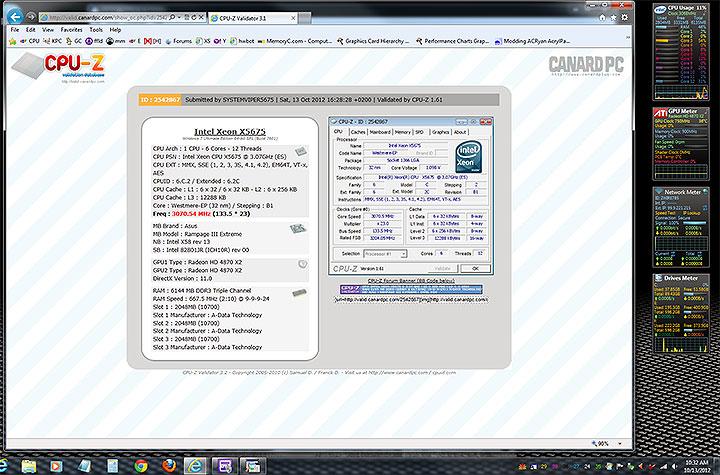
Task: Open the Help menu
Action: point(115,29)
